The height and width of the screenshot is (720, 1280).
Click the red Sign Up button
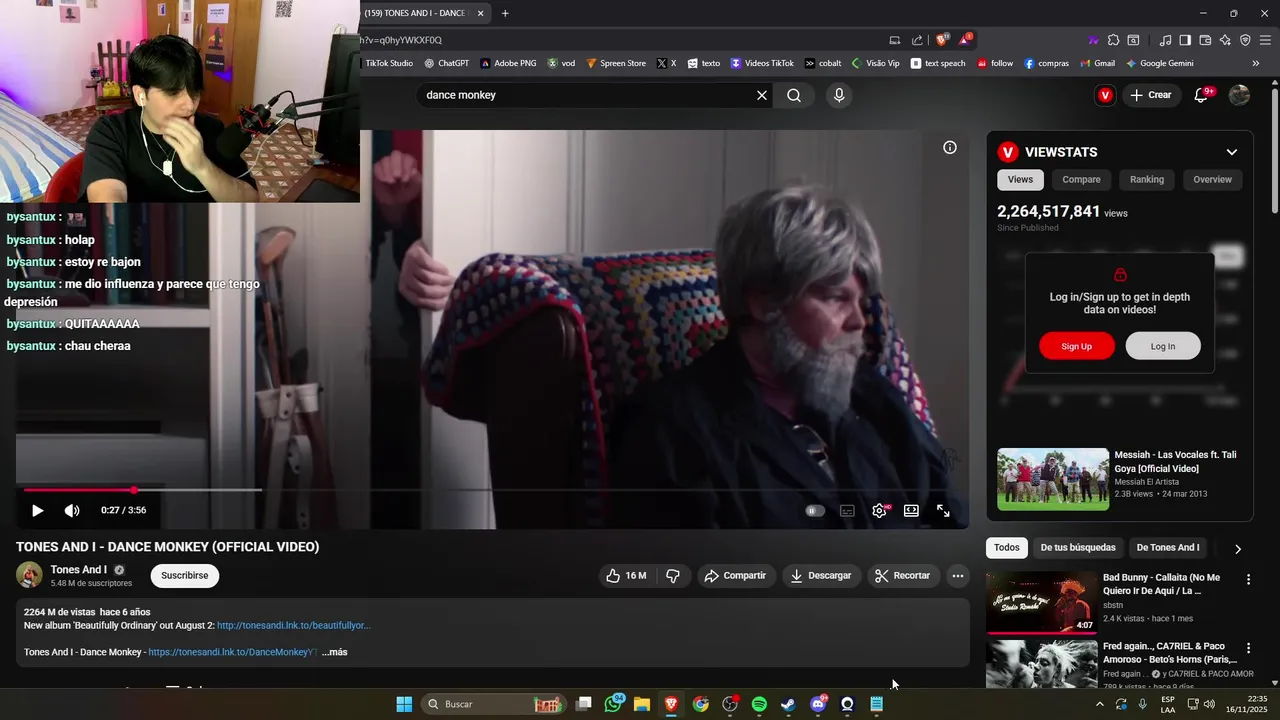[x=1076, y=346]
